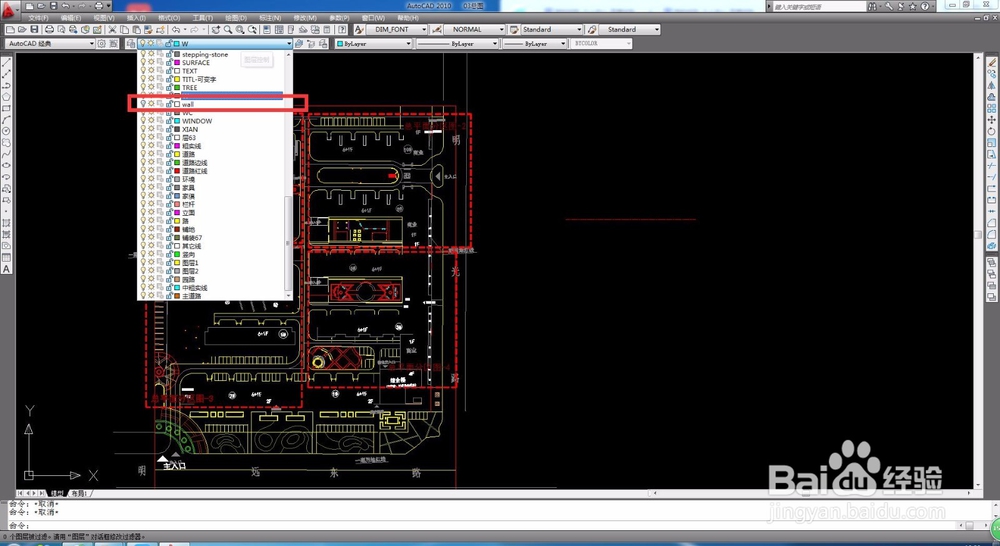The height and width of the screenshot is (546, 1000).
Task: Toggle on/off lightbulb for wall layer
Action: (x=143, y=104)
